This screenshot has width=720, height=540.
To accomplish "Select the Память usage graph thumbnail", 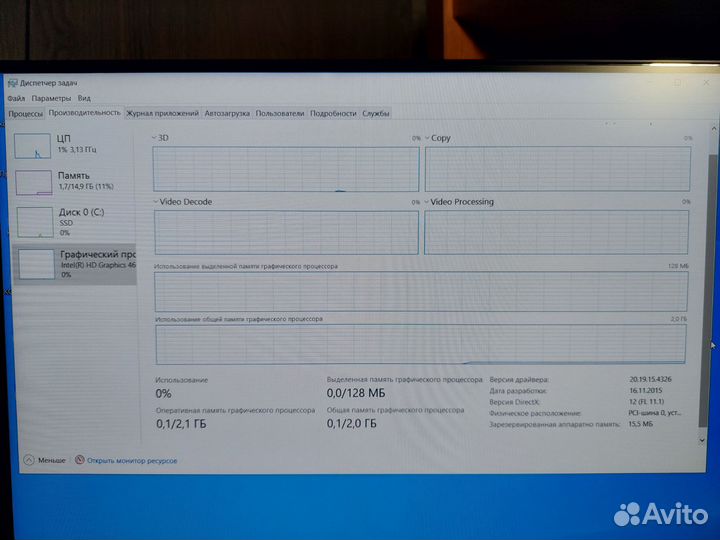I will point(35,181).
